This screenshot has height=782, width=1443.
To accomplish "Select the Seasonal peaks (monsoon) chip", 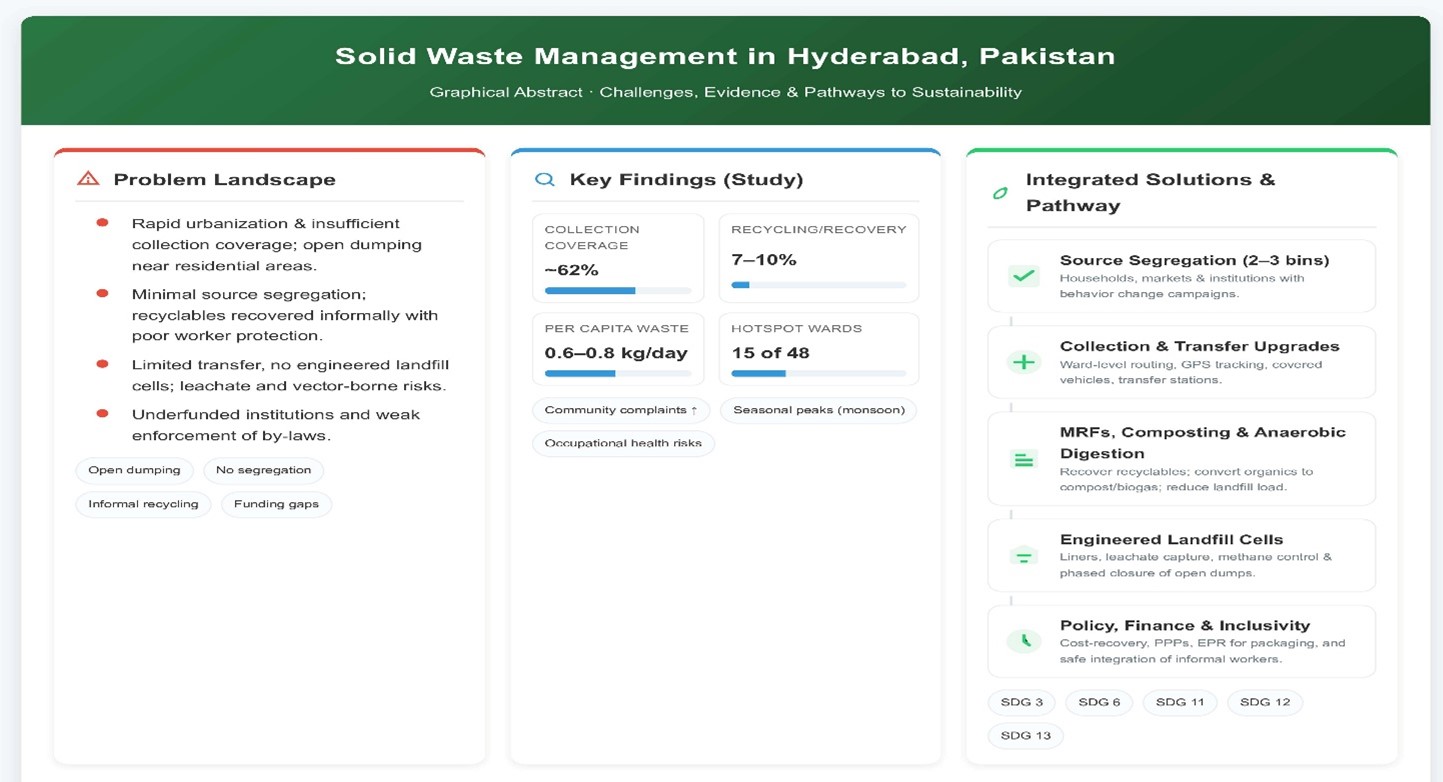I will (818, 410).
